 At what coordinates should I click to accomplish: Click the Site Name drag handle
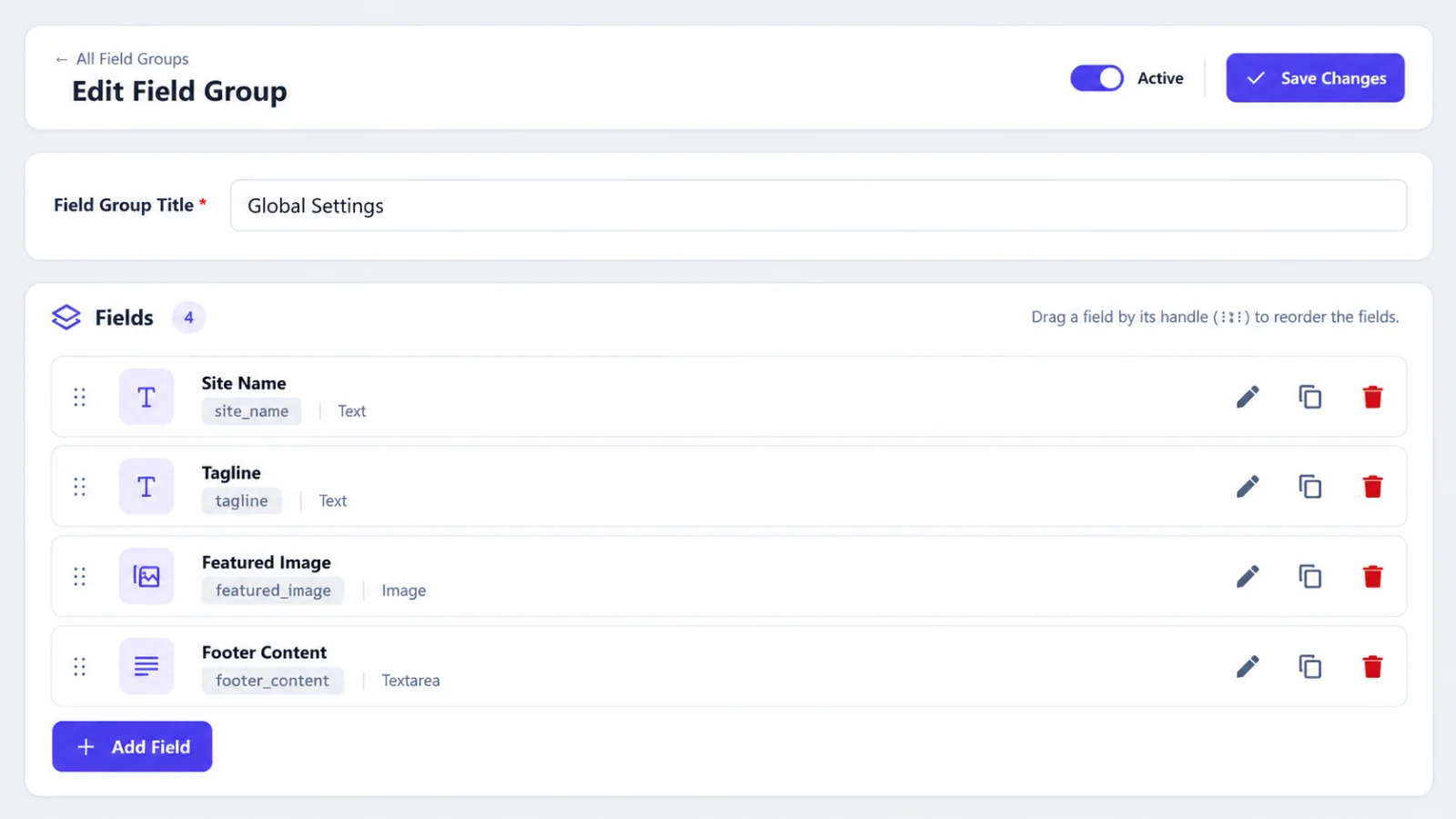(x=80, y=397)
